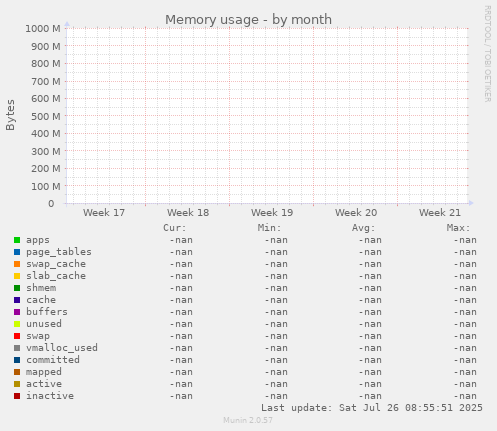Click the yellow slab_cache legend swatch

[x=17, y=276]
